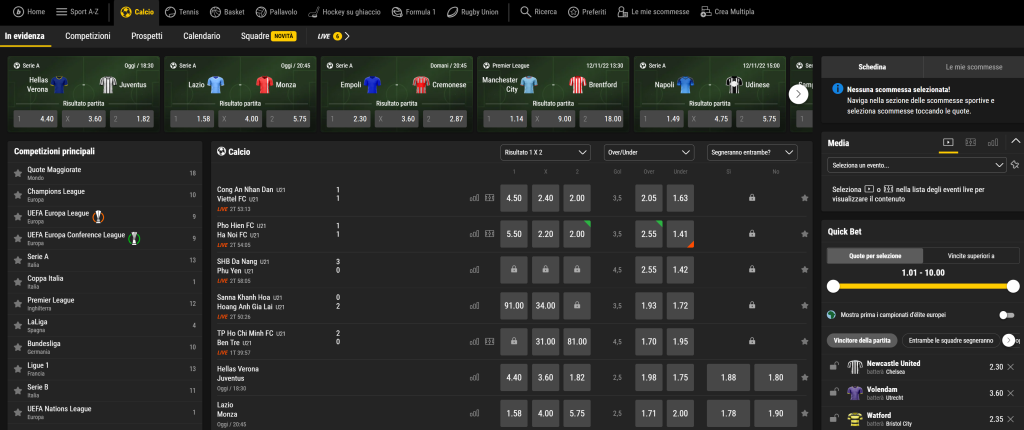Open pitch tracker for Pho Hien FC match
This screenshot has width=1024, height=430.
[x=490, y=233]
